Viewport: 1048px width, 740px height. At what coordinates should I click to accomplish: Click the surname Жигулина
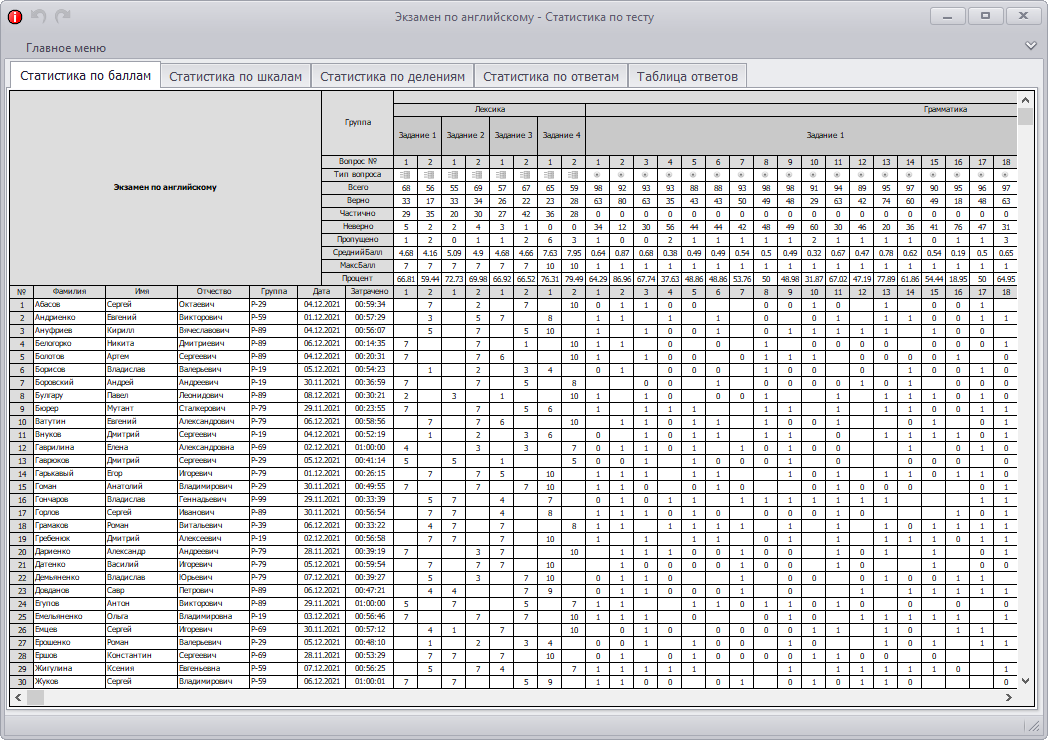(53, 668)
